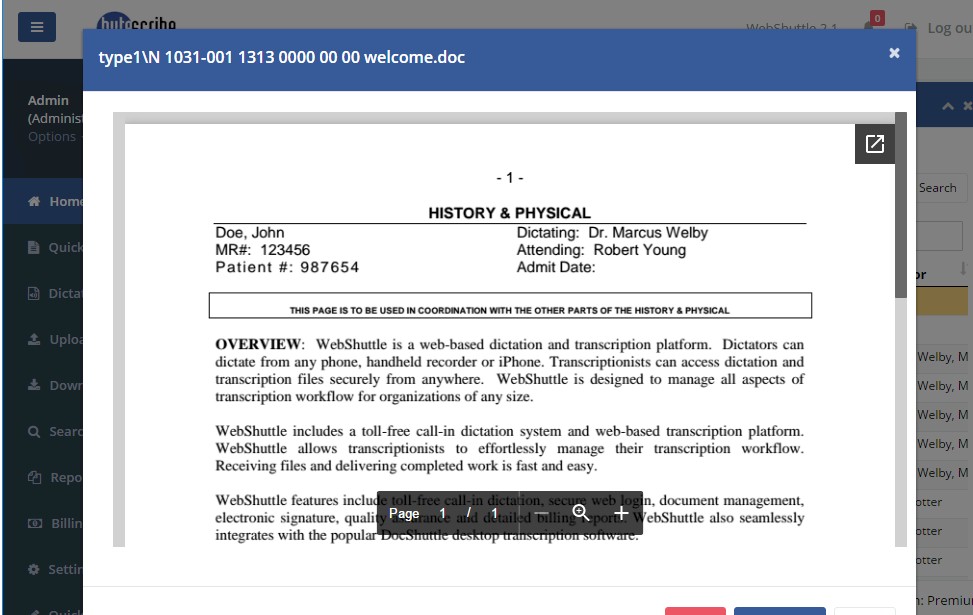Collapse the background panel with chevron up
The image size is (973, 615).
(x=948, y=106)
